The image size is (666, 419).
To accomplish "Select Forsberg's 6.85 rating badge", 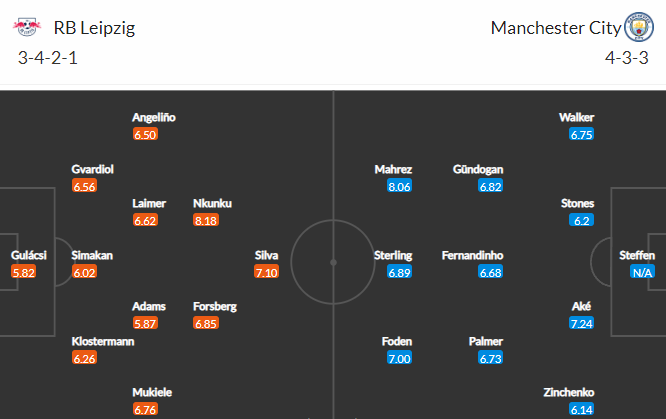I will coord(206,324).
